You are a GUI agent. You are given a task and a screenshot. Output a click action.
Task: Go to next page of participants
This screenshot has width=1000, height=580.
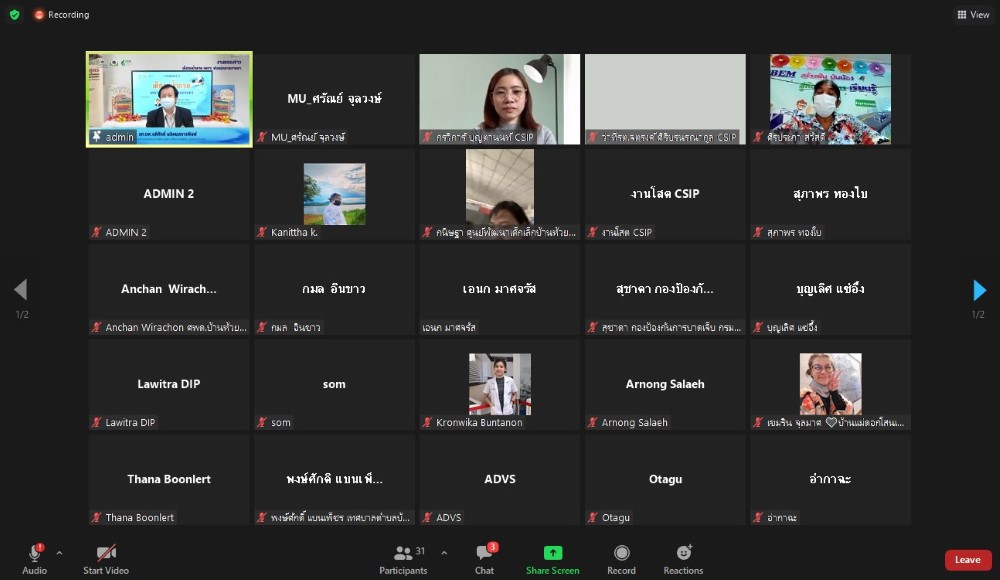coord(979,290)
